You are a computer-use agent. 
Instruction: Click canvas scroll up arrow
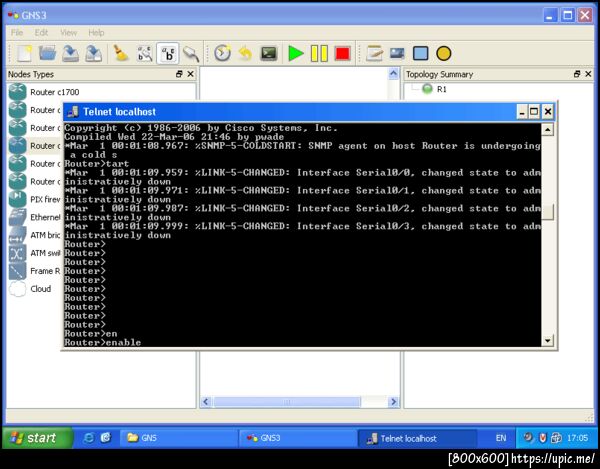tap(393, 73)
